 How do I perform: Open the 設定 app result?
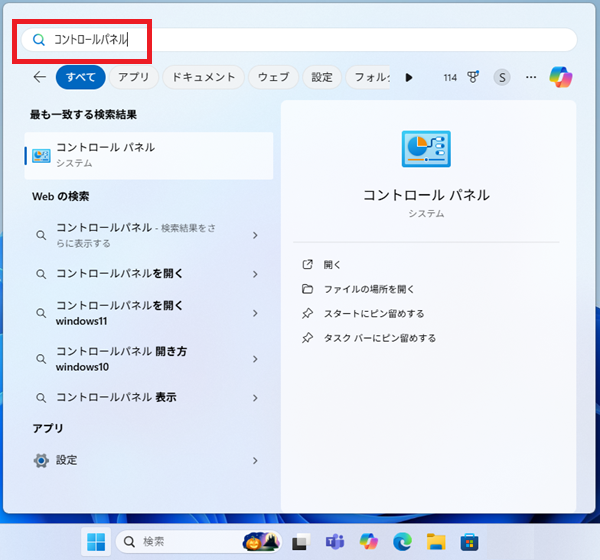(x=149, y=460)
